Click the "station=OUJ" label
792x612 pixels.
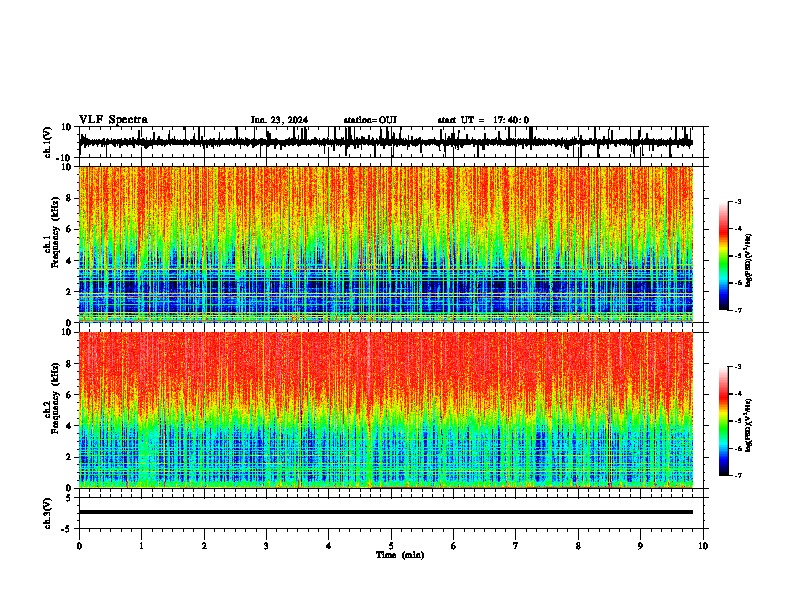pos(370,120)
